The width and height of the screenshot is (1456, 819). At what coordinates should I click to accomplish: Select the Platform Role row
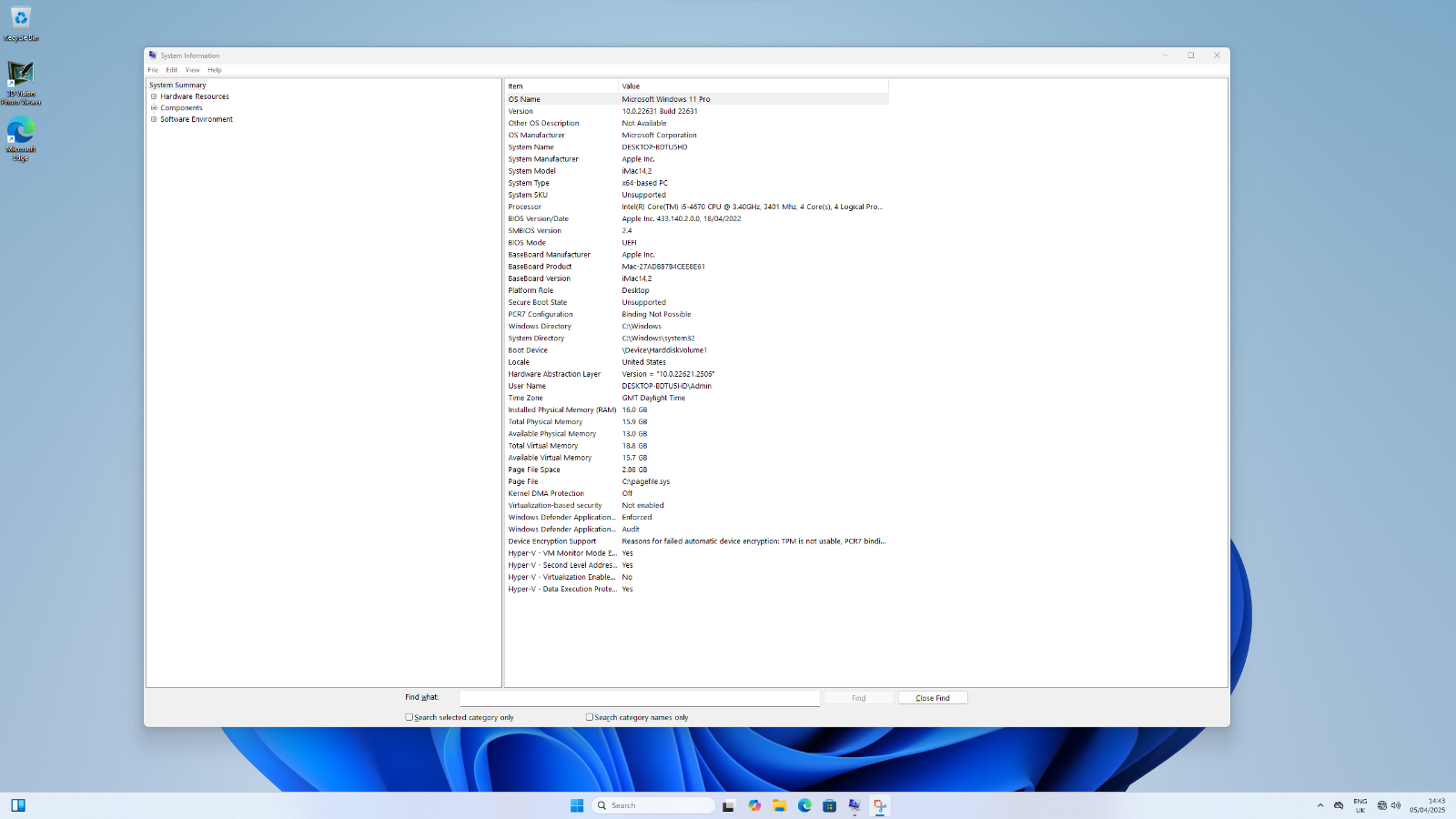pyautogui.click(x=697, y=290)
